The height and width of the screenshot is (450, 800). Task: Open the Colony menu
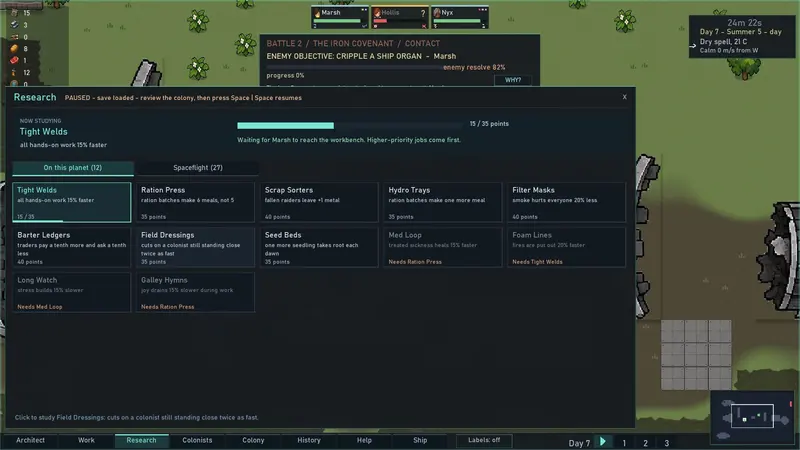tap(253, 440)
